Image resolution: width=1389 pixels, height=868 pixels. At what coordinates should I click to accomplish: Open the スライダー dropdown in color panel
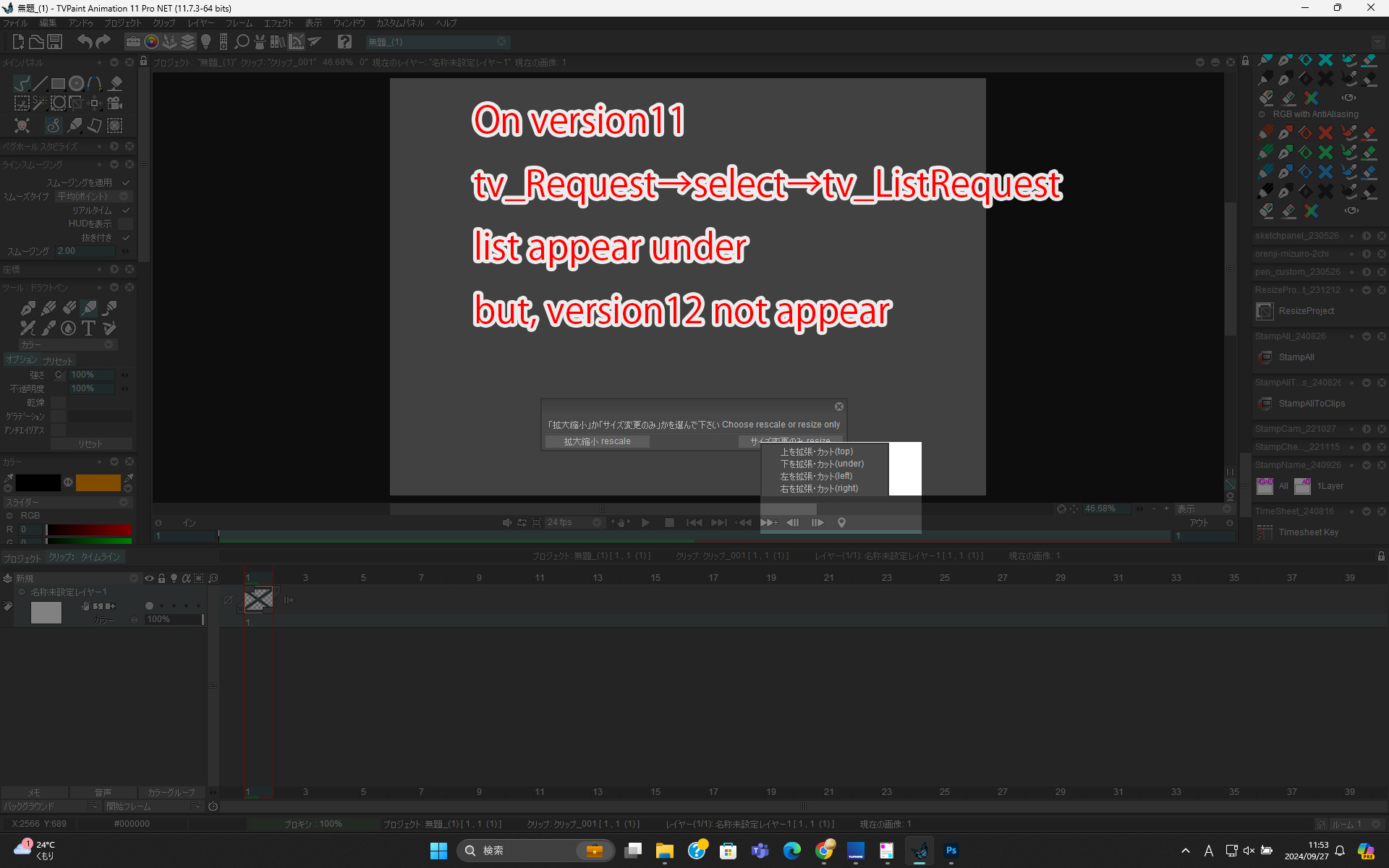[67, 502]
